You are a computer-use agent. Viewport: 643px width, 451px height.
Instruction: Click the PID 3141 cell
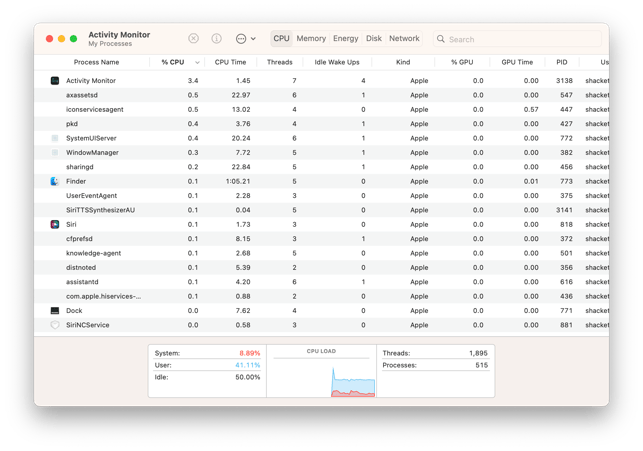click(x=564, y=210)
